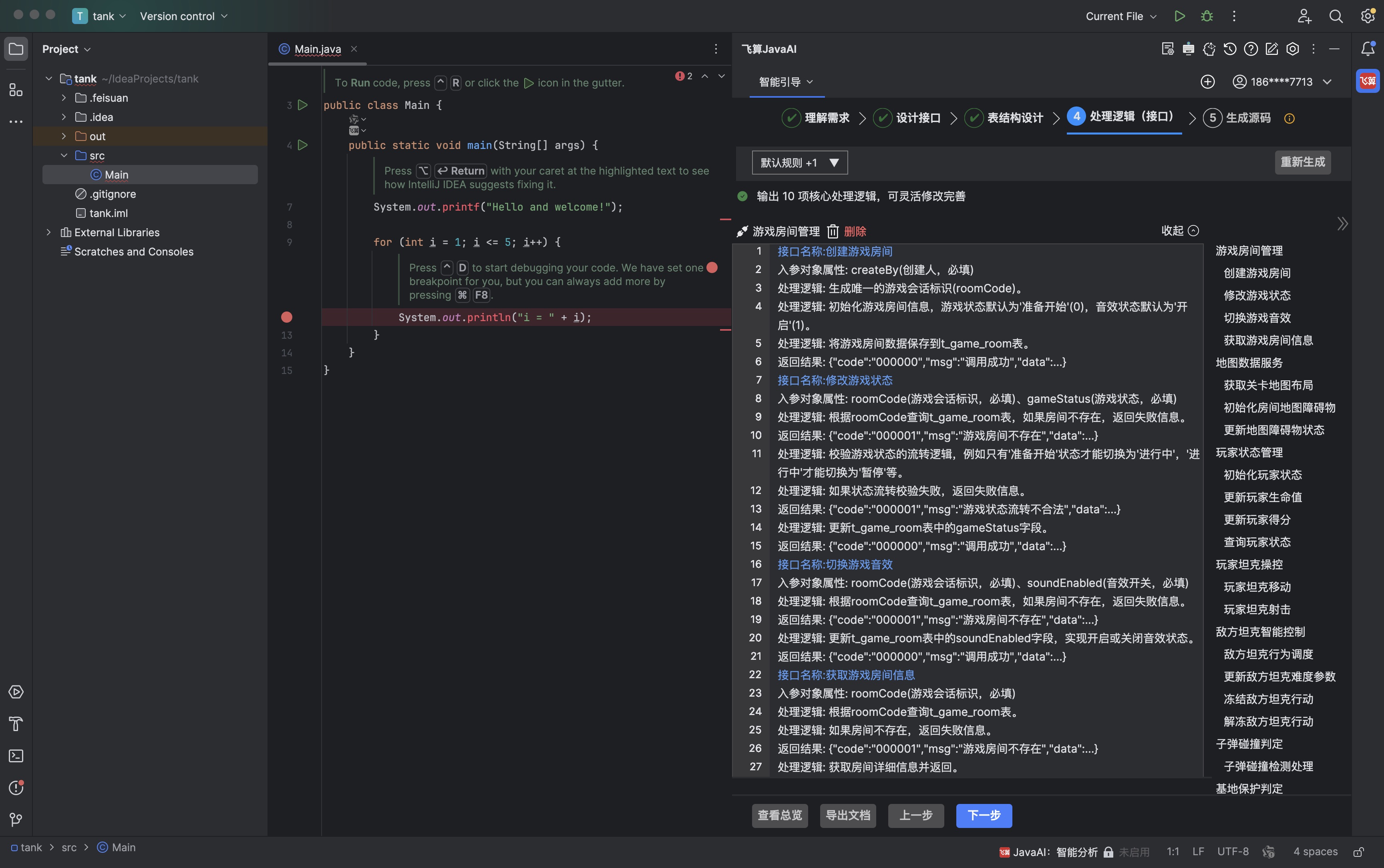This screenshot has height=868, width=1384.
Task: Open the Git version control tool icon
Action: [x=16, y=819]
